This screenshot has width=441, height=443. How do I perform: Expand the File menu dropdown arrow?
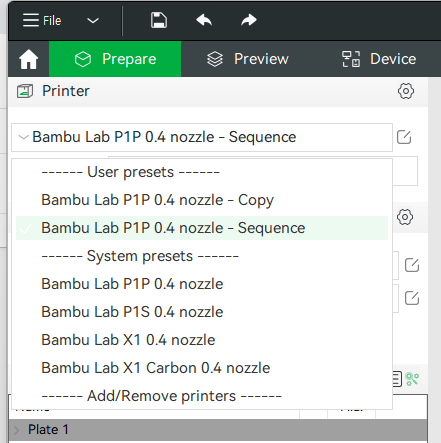93,21
